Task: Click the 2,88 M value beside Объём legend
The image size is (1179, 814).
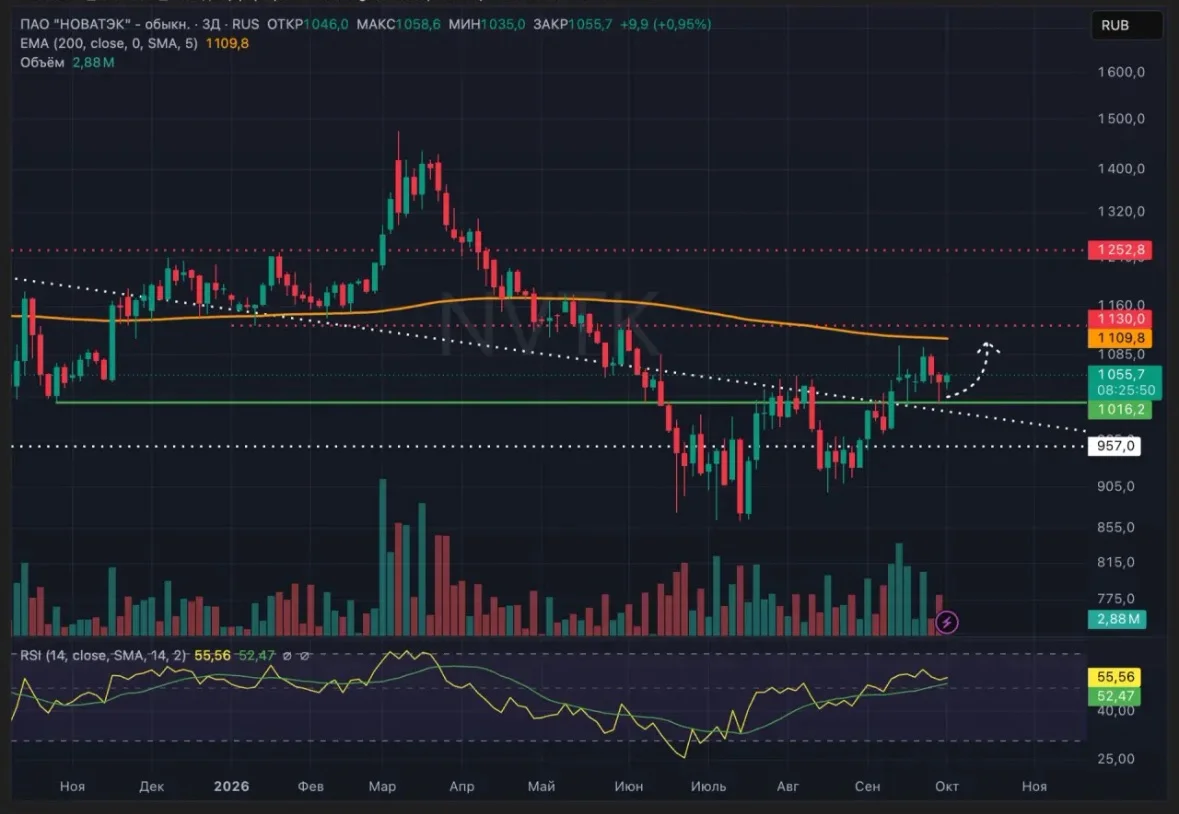Action: pos(93,62)
